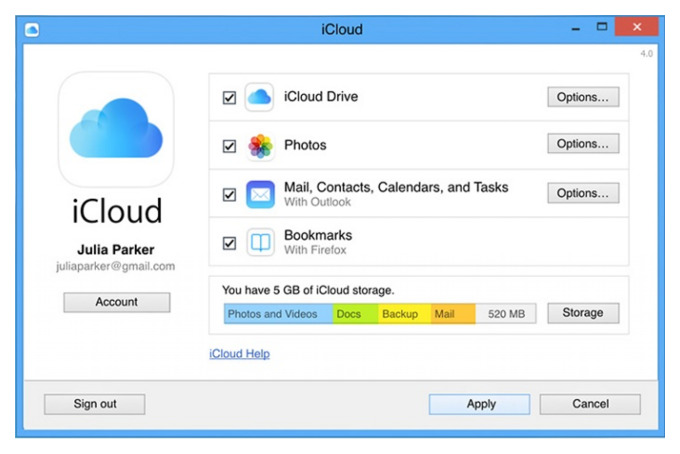680x454 pixels.
Task: Close the iCloud window
Action: [637, 27]
